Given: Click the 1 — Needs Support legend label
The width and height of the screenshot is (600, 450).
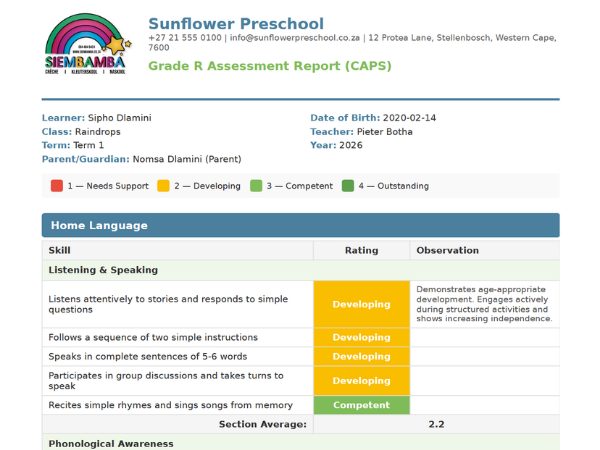Looking at the screenshot, I should coord(108,186).
